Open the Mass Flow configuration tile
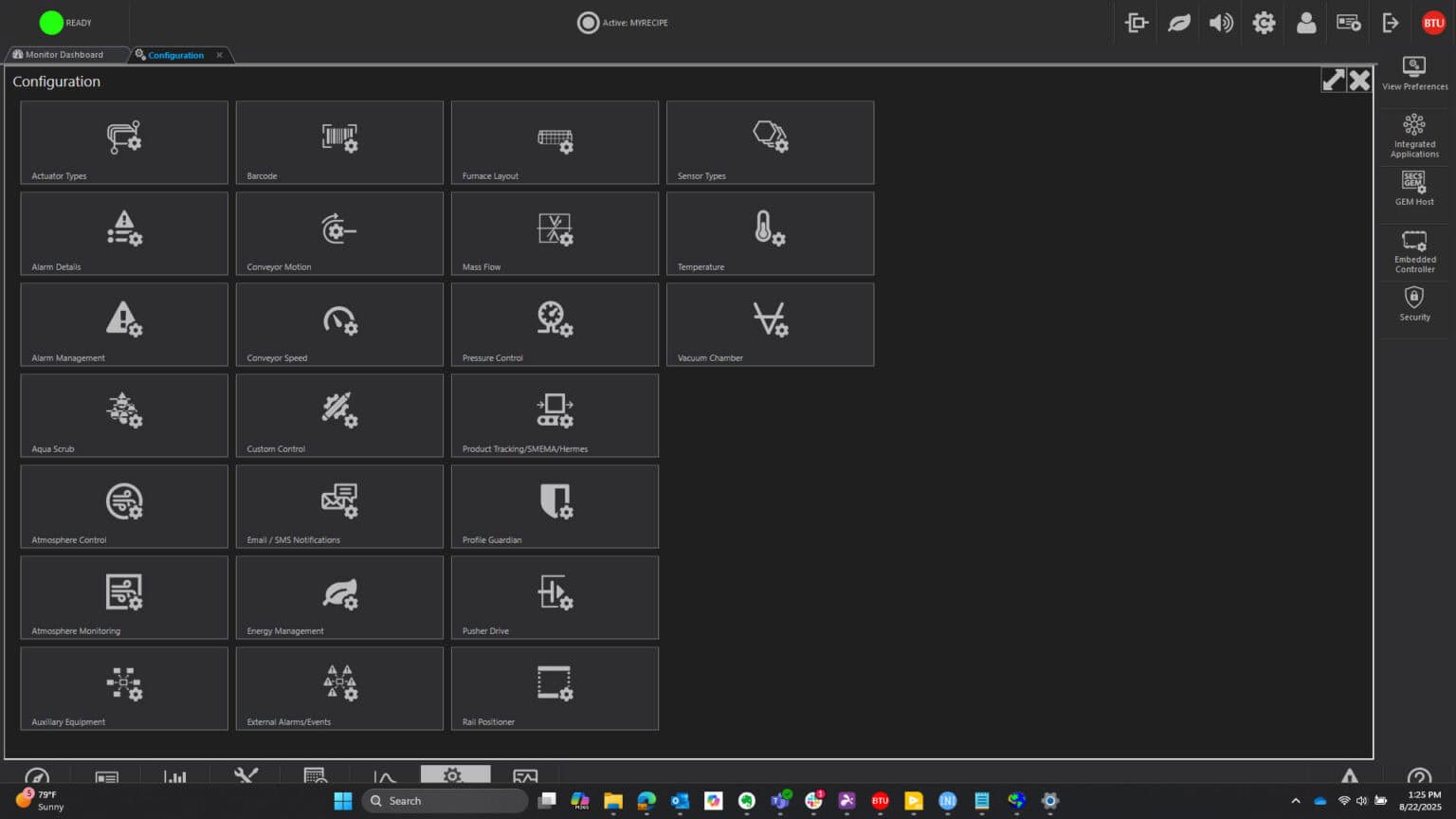The image size is (1456, 819). point(555,233)
